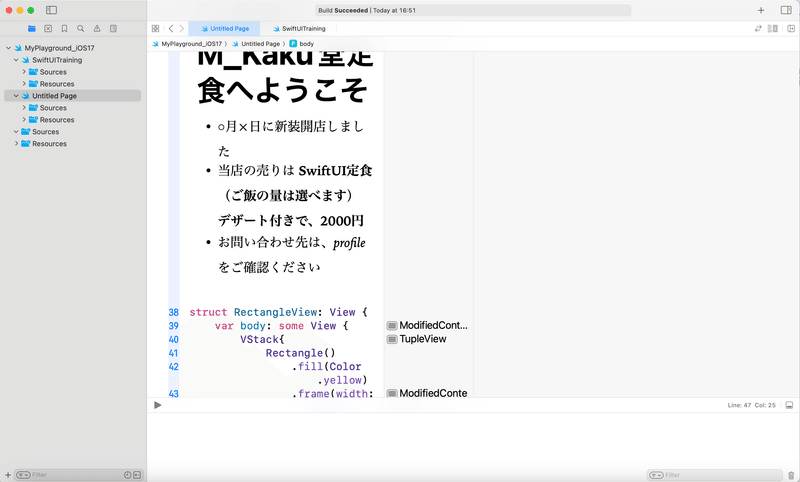Image resolution: width=800 pixels, height=482 pixels.
Task: Click the TupleView quick look result icon
Action: click(x=392, y=339)
